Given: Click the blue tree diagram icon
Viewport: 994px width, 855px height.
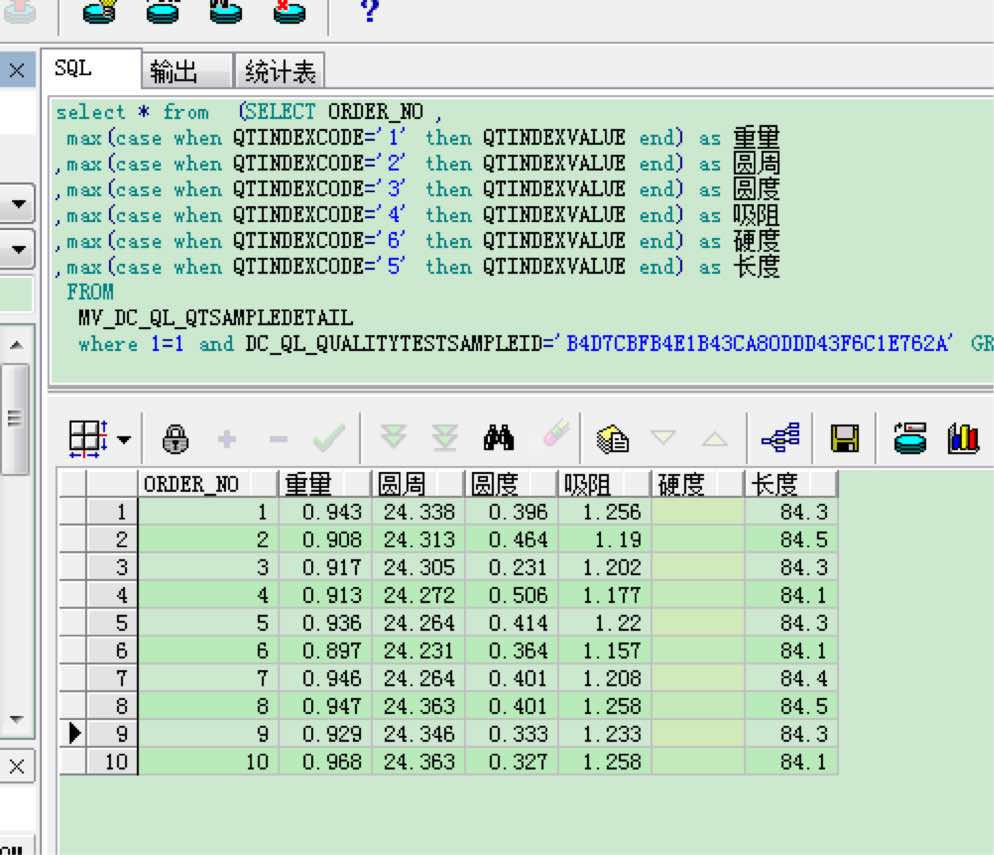Looking at the screenshot, I should (x=780, y=437).
